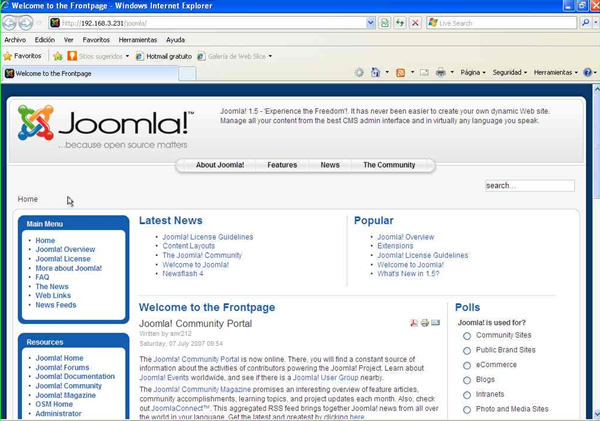Image resolution: width=600 pixels, height=421 pixels.
Task: Click the blue help question mark icon
Action: click(x=587, y=72)
